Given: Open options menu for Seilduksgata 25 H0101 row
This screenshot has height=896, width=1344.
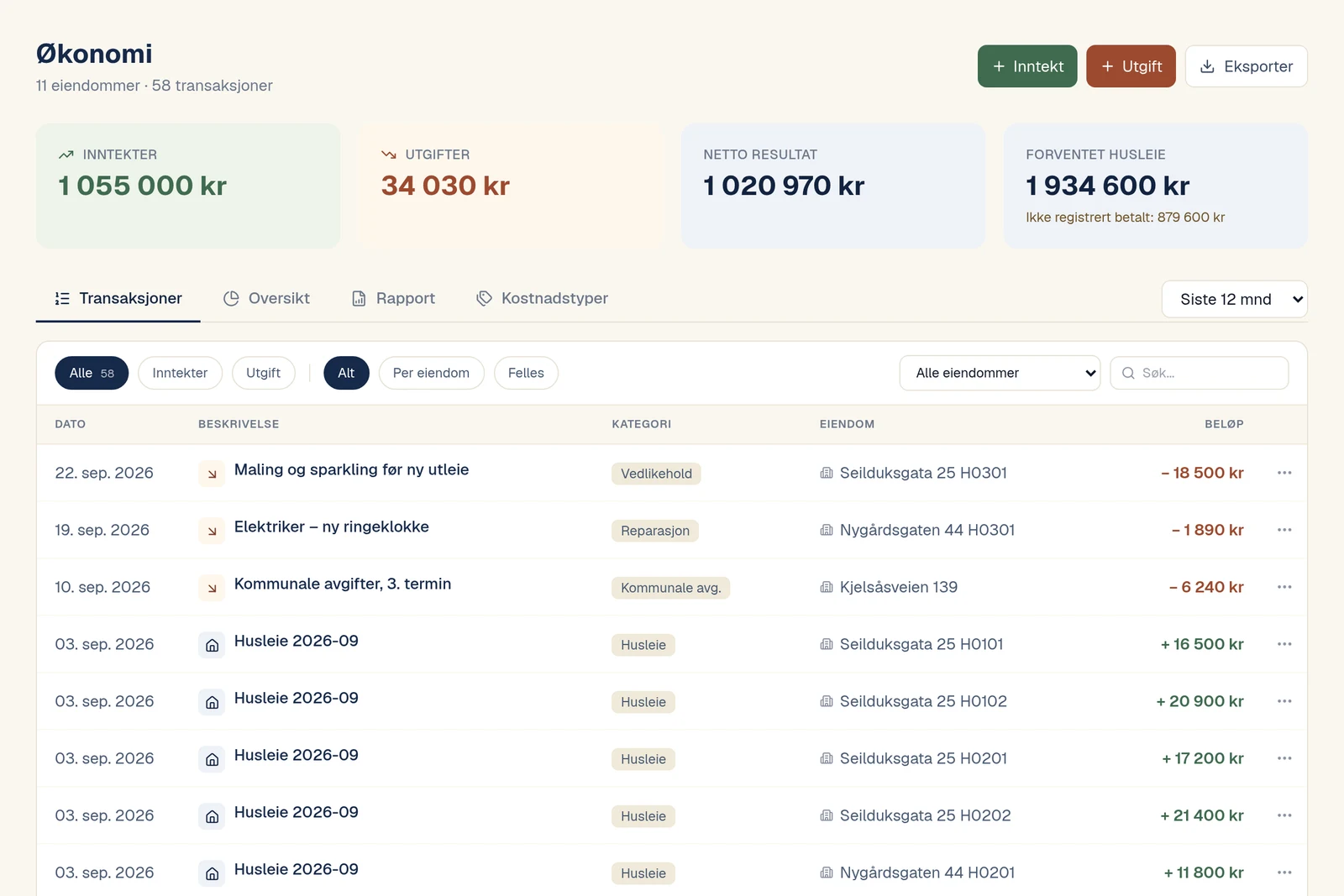Looking at the screenshot, I should click(x=1284, y=644).
